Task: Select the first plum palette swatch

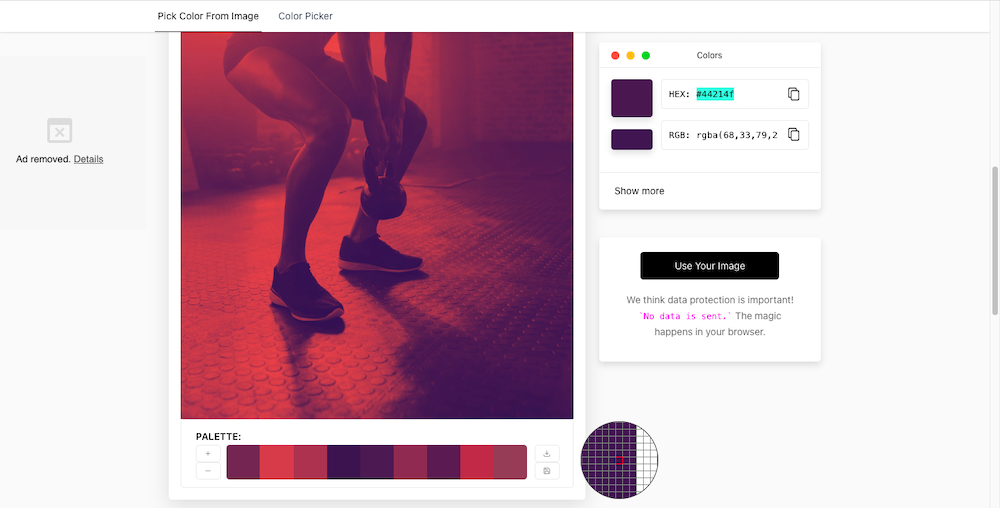Action: click(244, 462)
